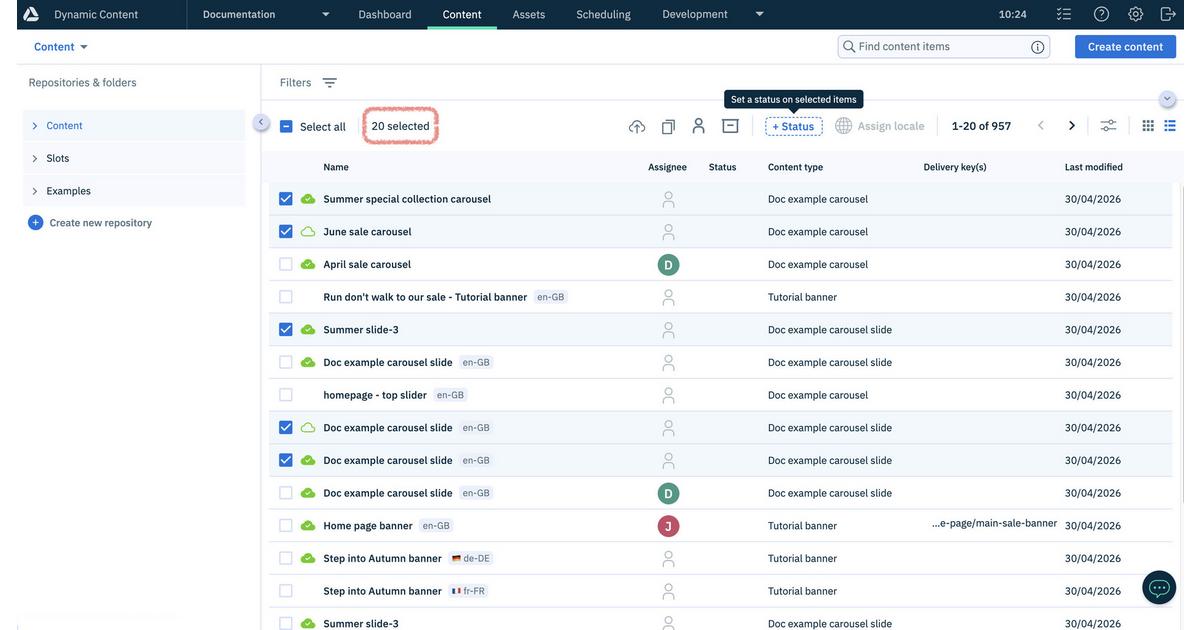Click search info icon in Find field
This screenshot has width=1200, height=630.
[1038, 47]
